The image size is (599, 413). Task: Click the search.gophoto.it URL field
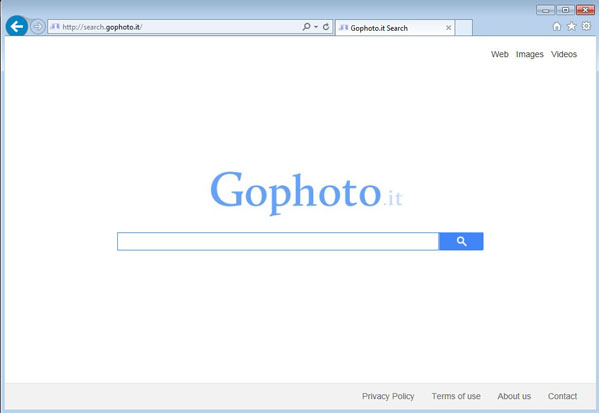coord(175,27)
